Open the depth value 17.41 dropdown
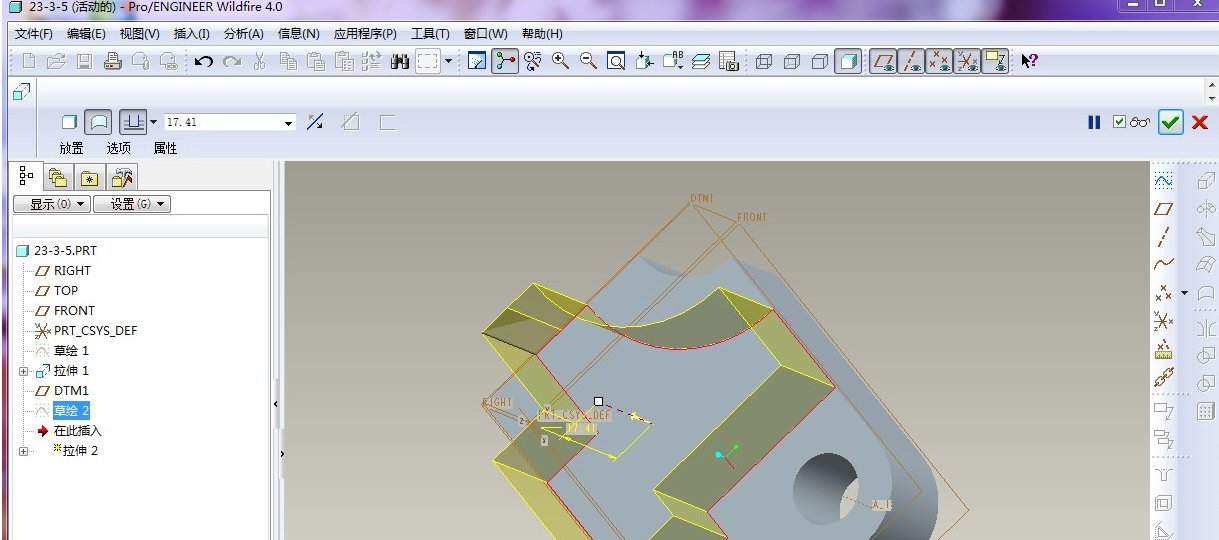 click(x=289, y=123)
